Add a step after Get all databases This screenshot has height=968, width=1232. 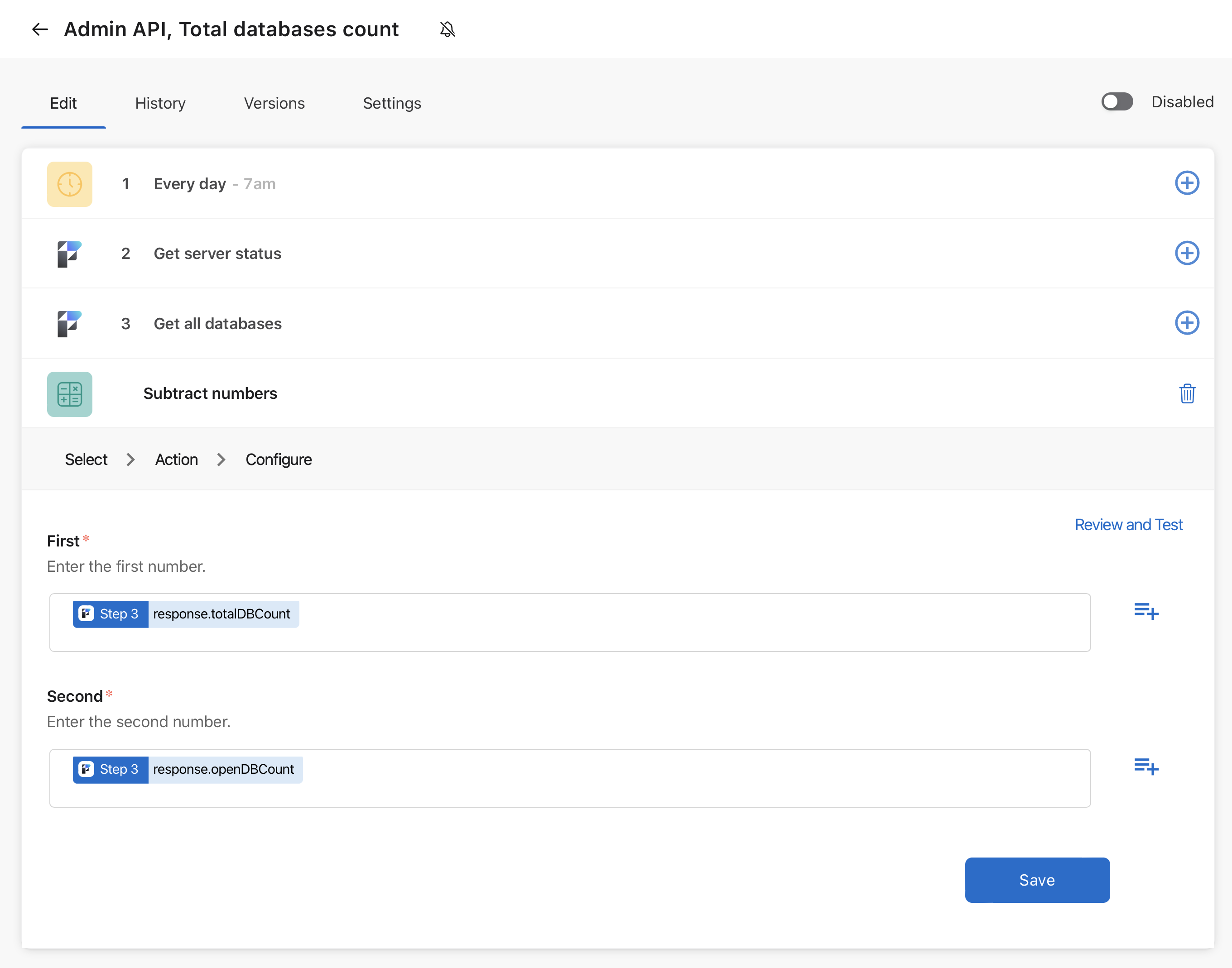(1187, 323)
